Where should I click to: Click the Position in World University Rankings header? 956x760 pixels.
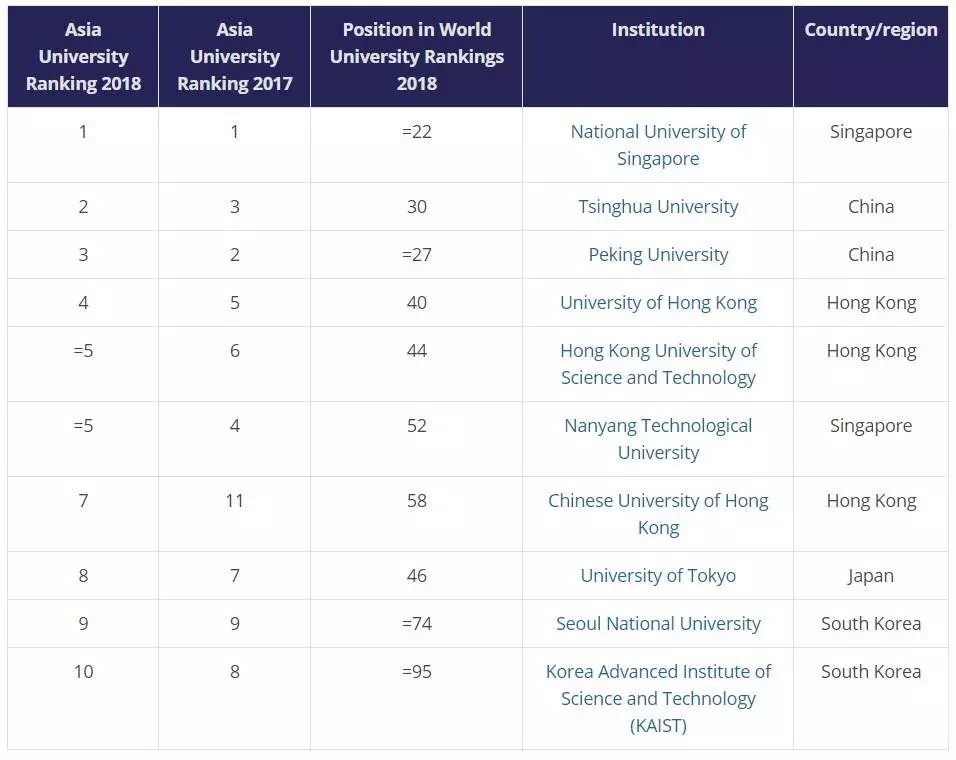pyautogui.click(x=416, y=57)
